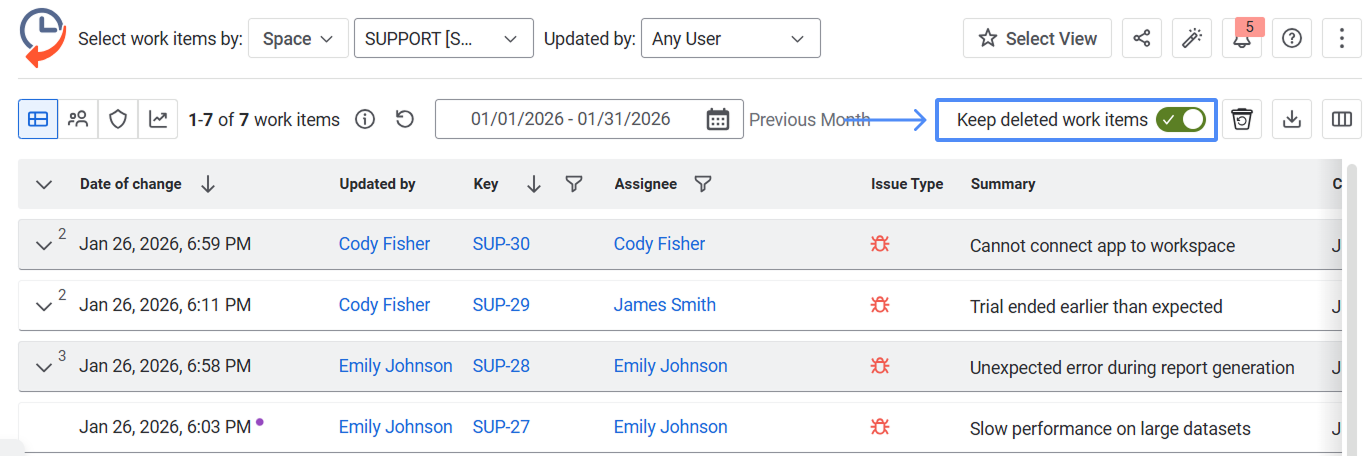Expand the SUP-30 row changes
The width and height of the screenshot is (1371, 456).
coord(43,246)
